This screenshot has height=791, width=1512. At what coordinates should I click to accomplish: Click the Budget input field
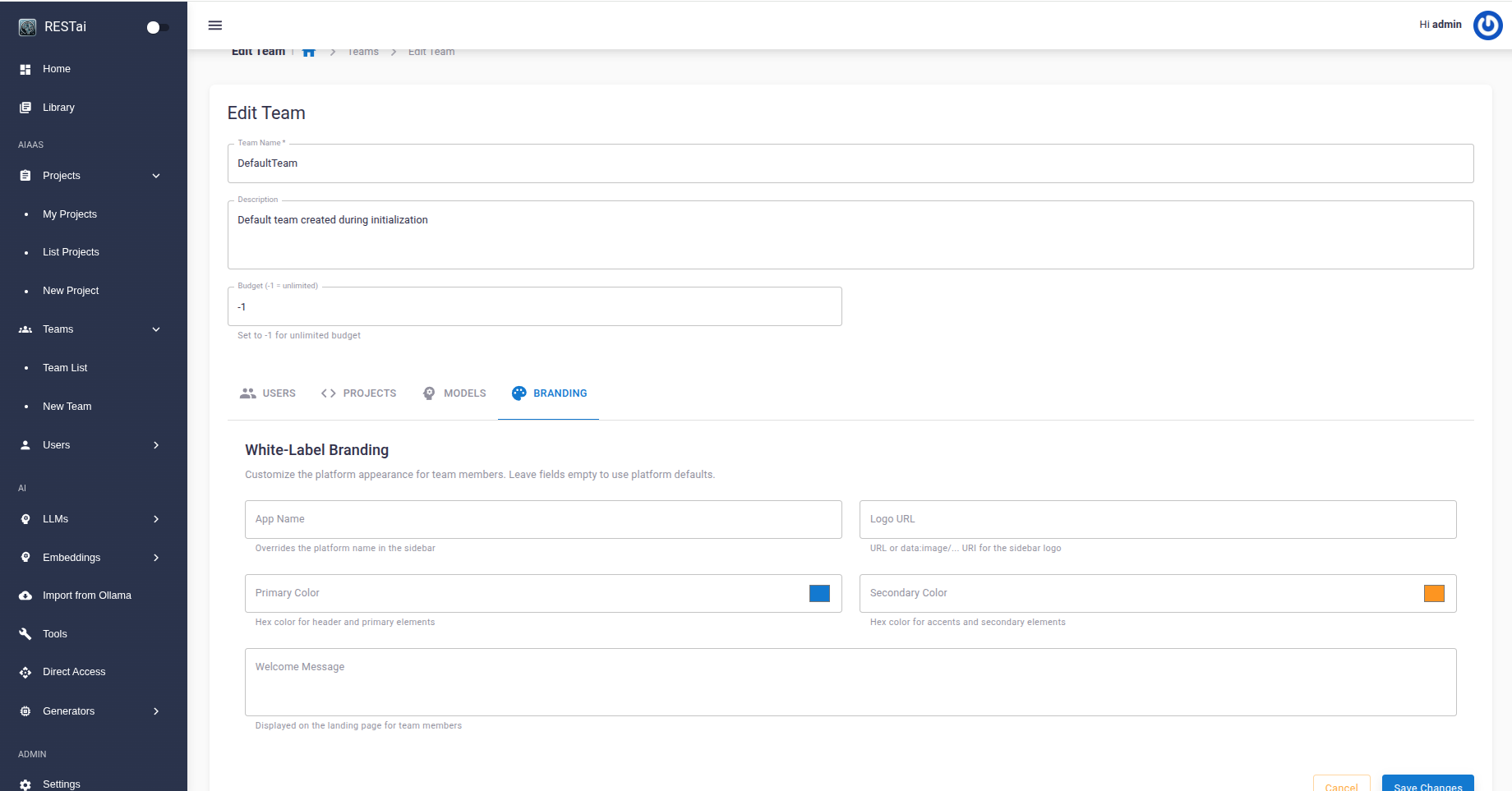tap(535, 306)
